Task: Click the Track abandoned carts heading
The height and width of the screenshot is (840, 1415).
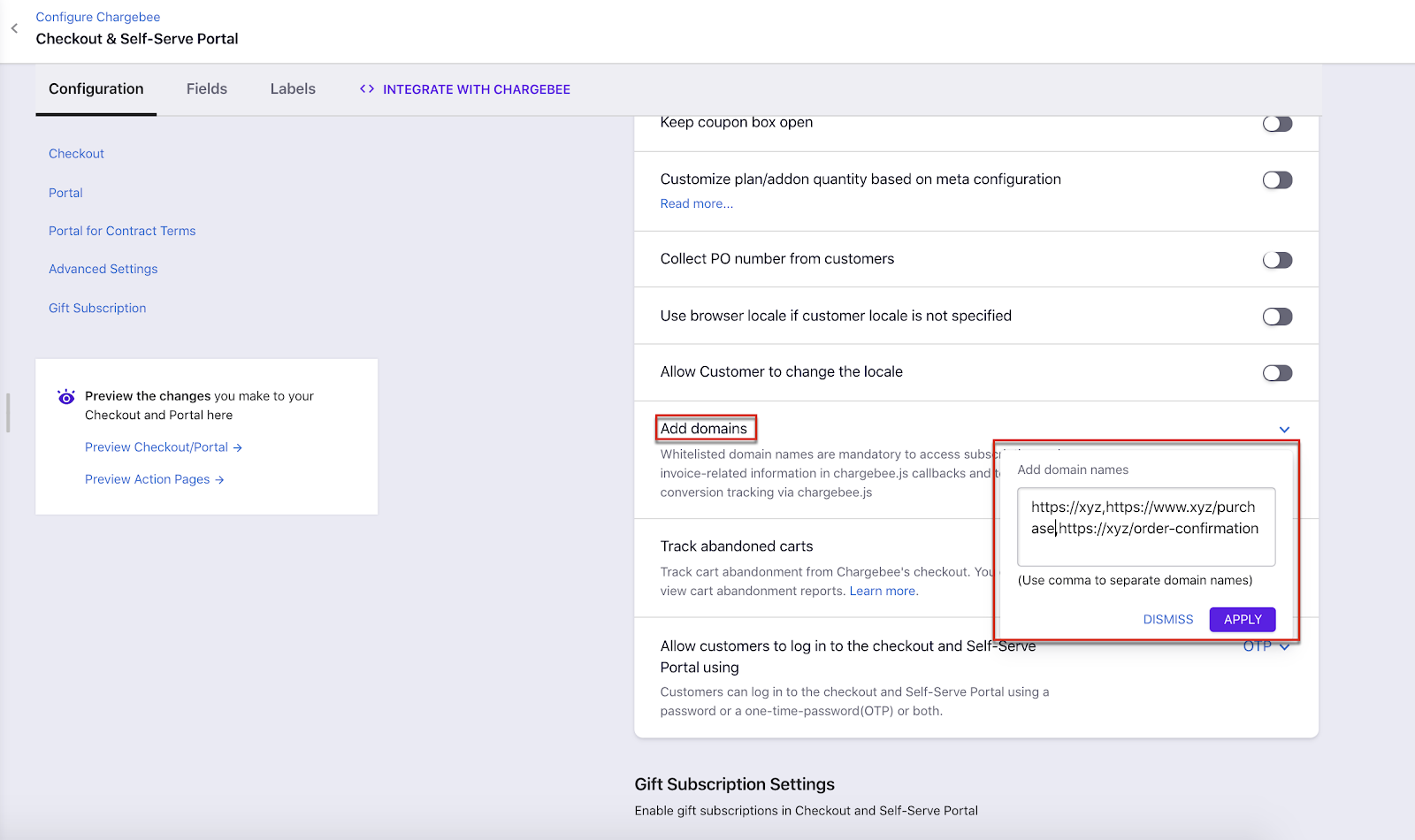Action: point(737,546)
